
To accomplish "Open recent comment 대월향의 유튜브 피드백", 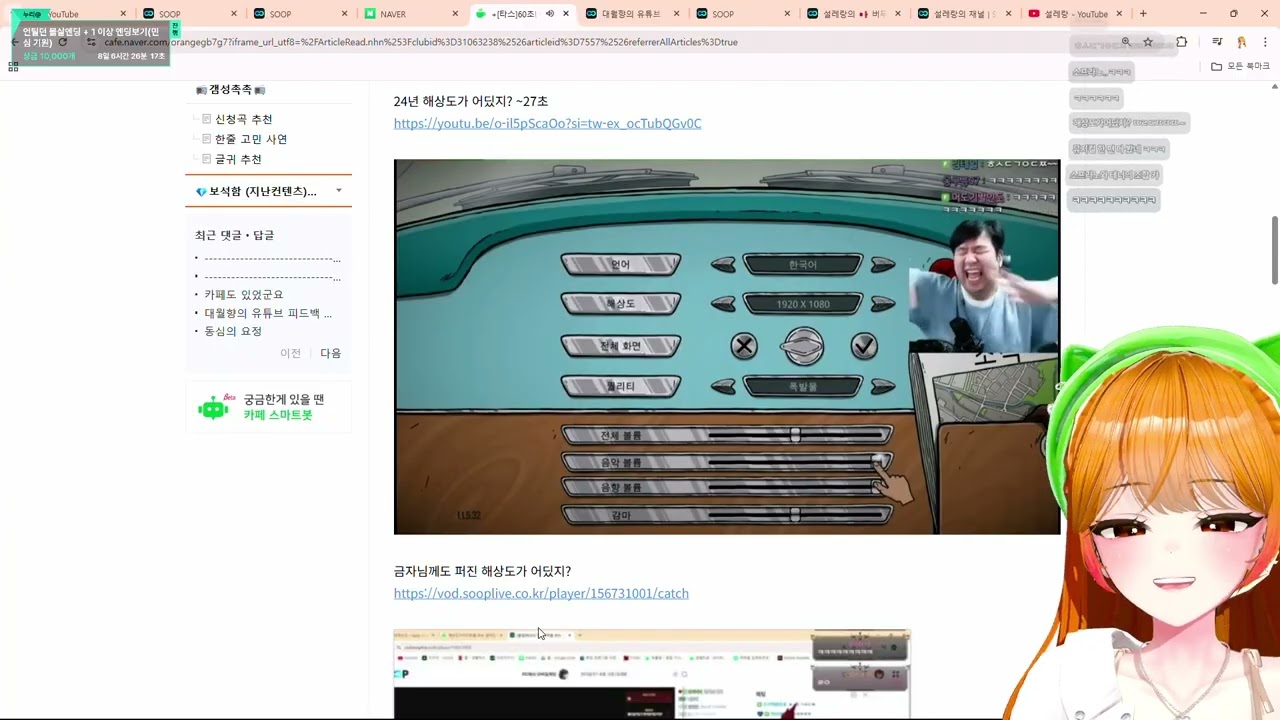I will click(x=268, y=313).
